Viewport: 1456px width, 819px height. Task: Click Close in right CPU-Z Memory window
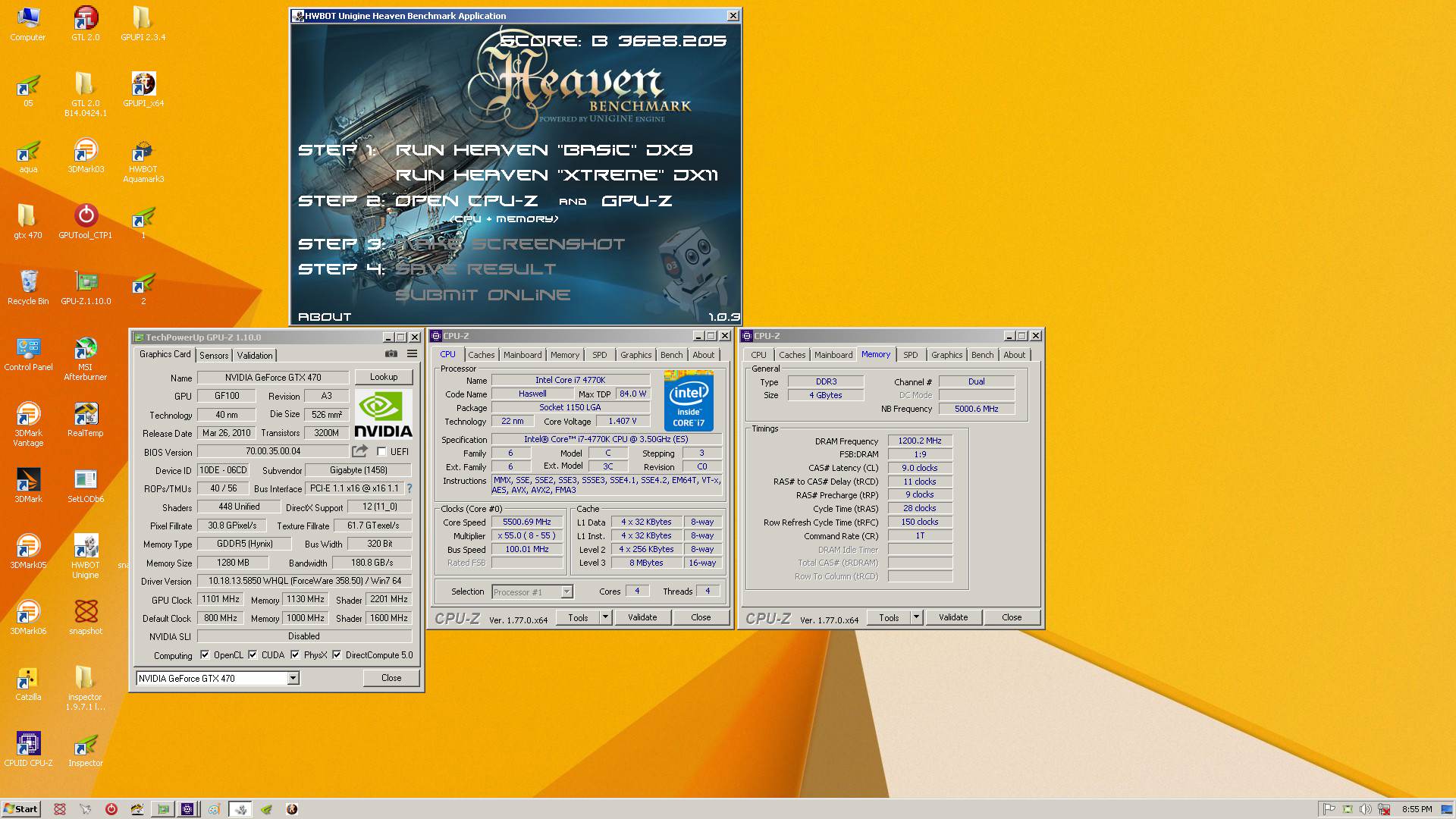(1012, 617)
